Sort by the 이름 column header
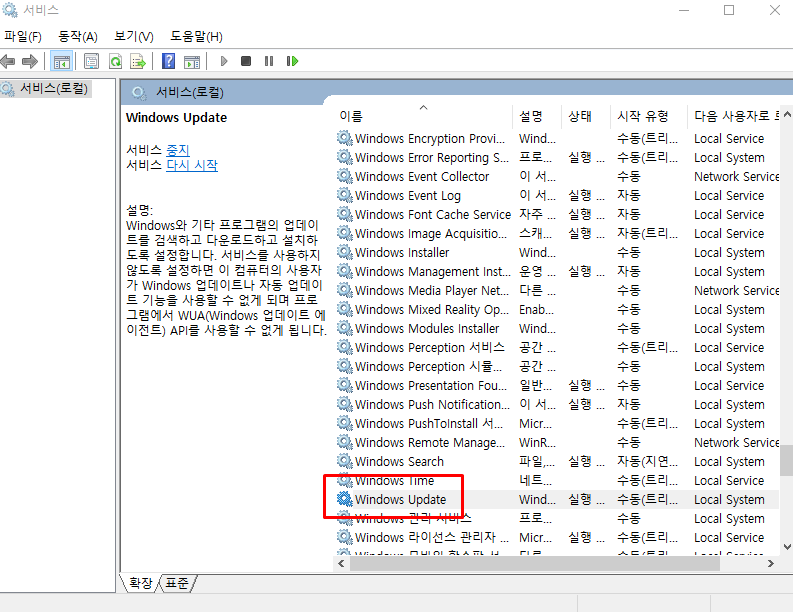 pyautogui.click(x=423, y=116)
